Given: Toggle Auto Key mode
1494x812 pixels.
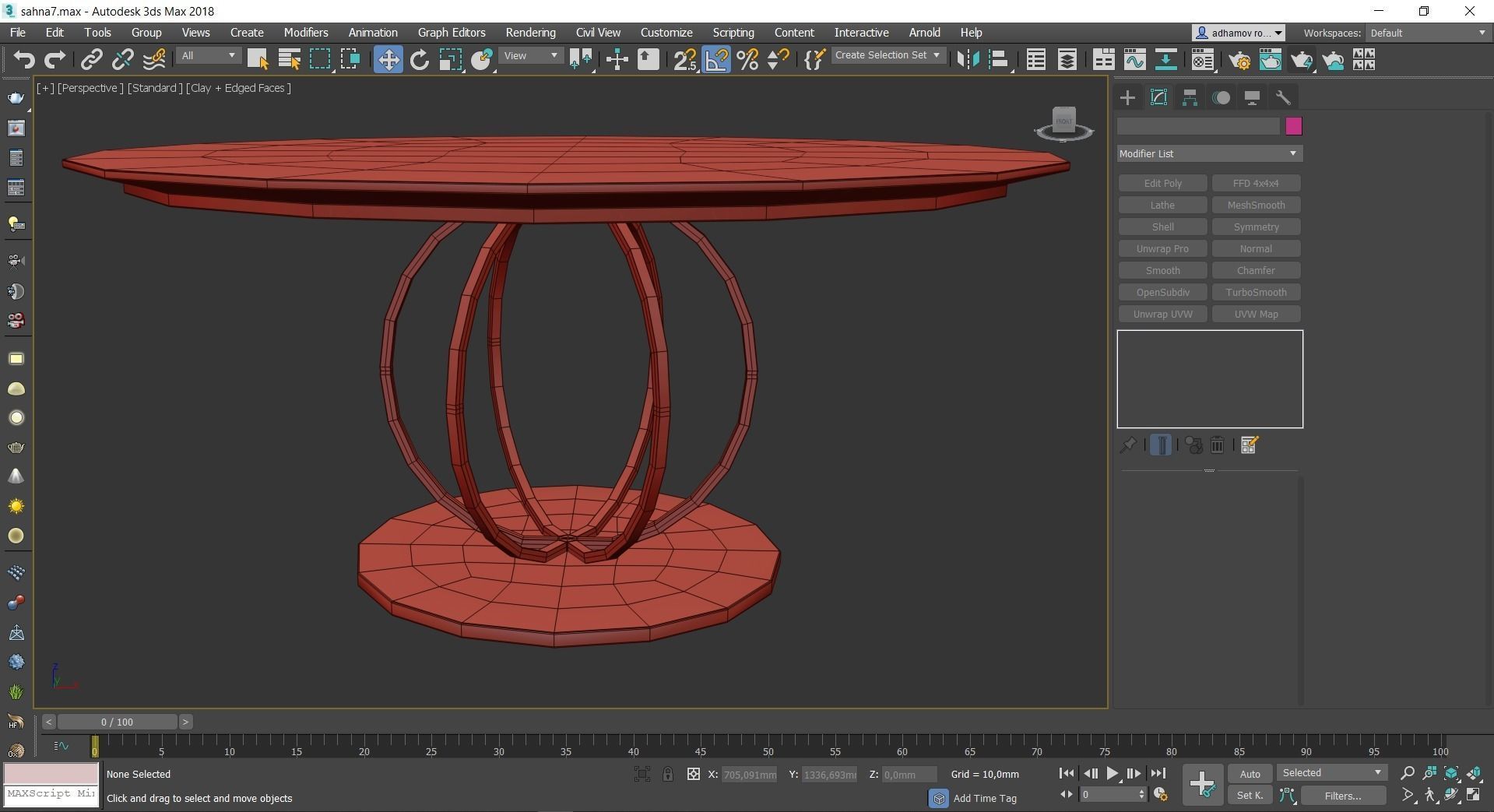Looking at the screenshot, I should coord(1250,774).
